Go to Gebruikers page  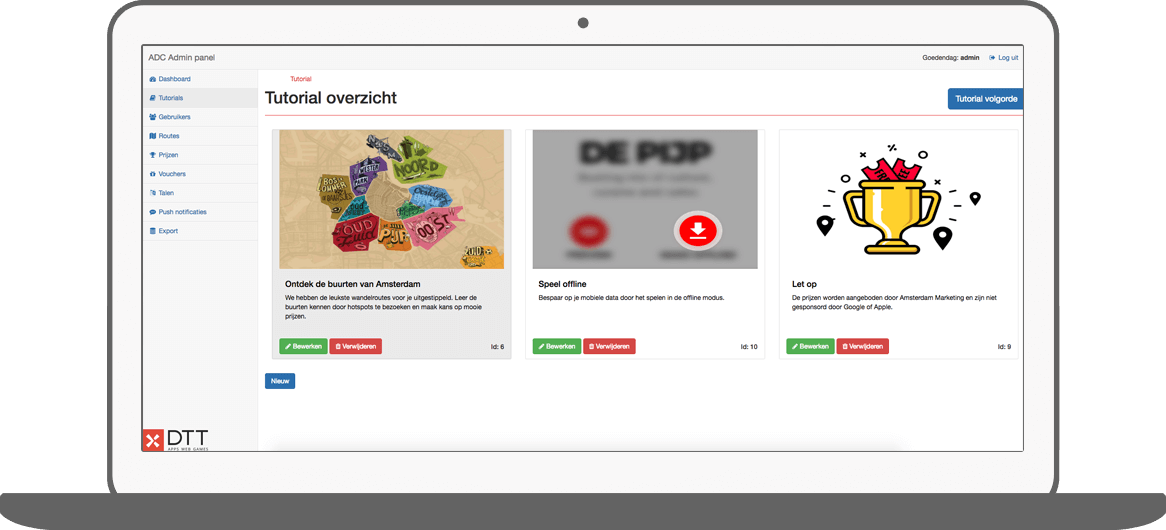pyautogui.click(x=200, y=117)
